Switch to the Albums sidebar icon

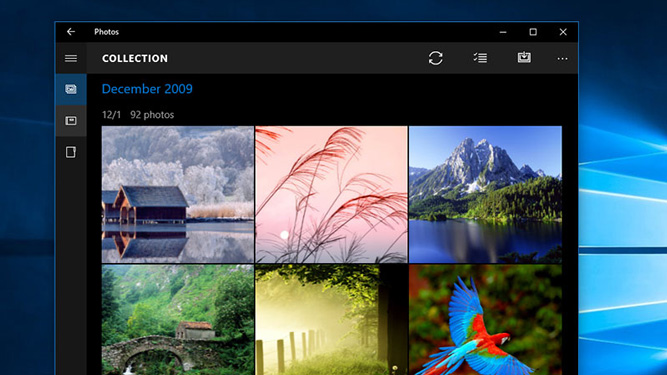[x=71, y=121]
